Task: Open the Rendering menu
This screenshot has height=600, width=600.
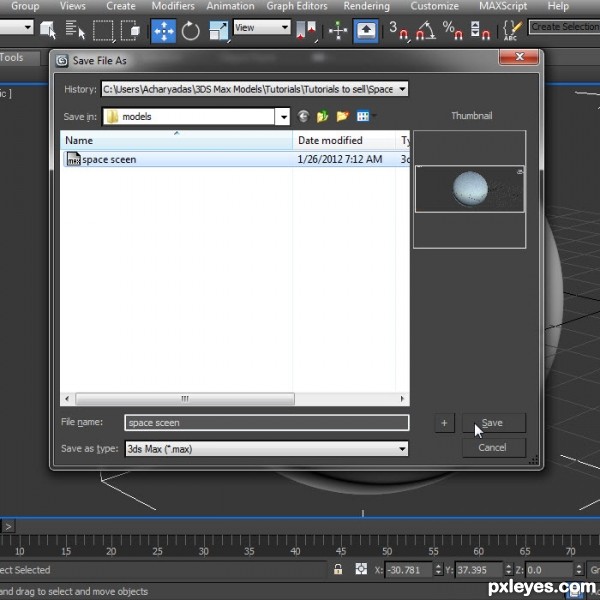Action: click(367, 6)
